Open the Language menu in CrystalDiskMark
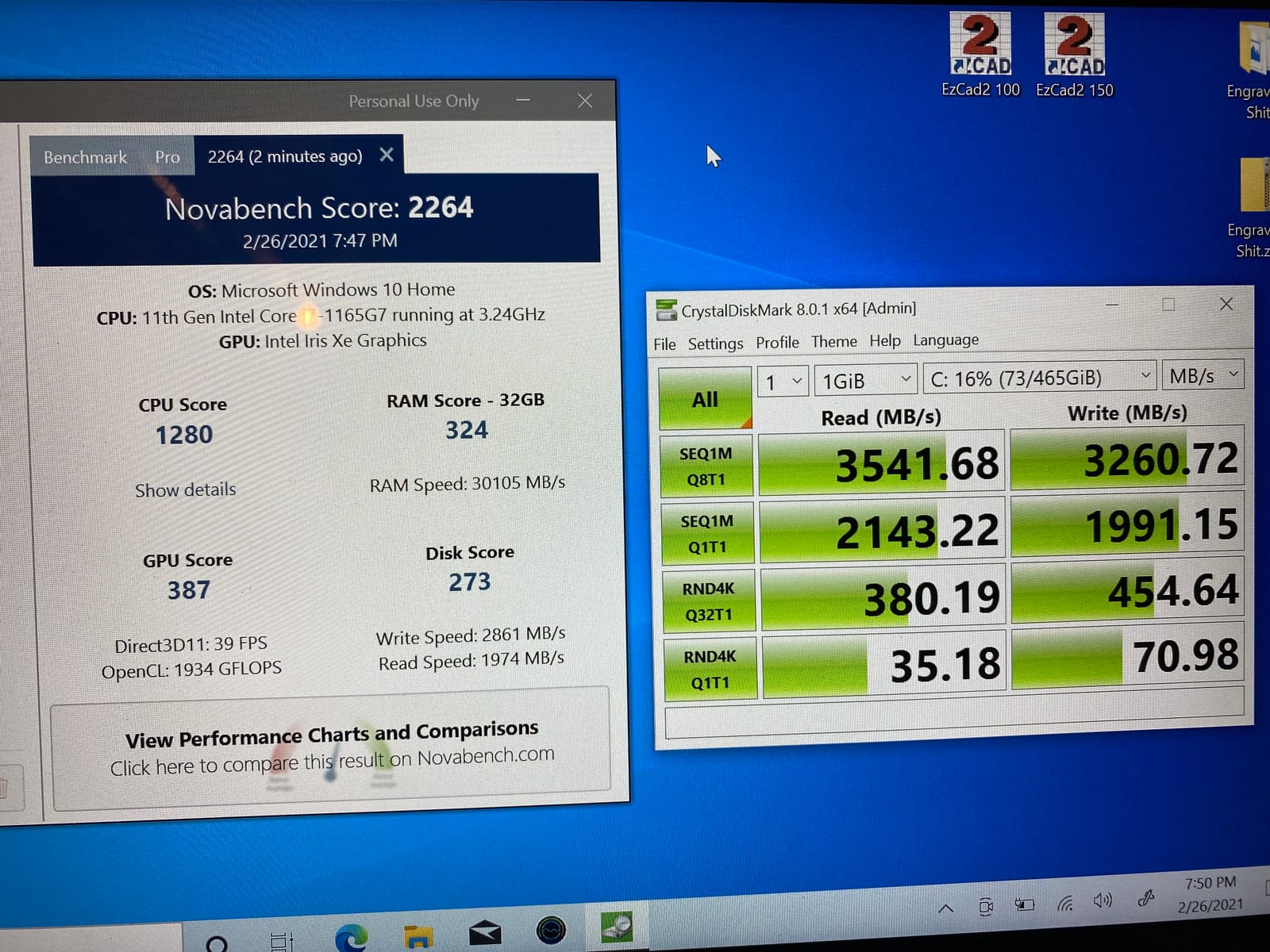 [x=945, y=340]
